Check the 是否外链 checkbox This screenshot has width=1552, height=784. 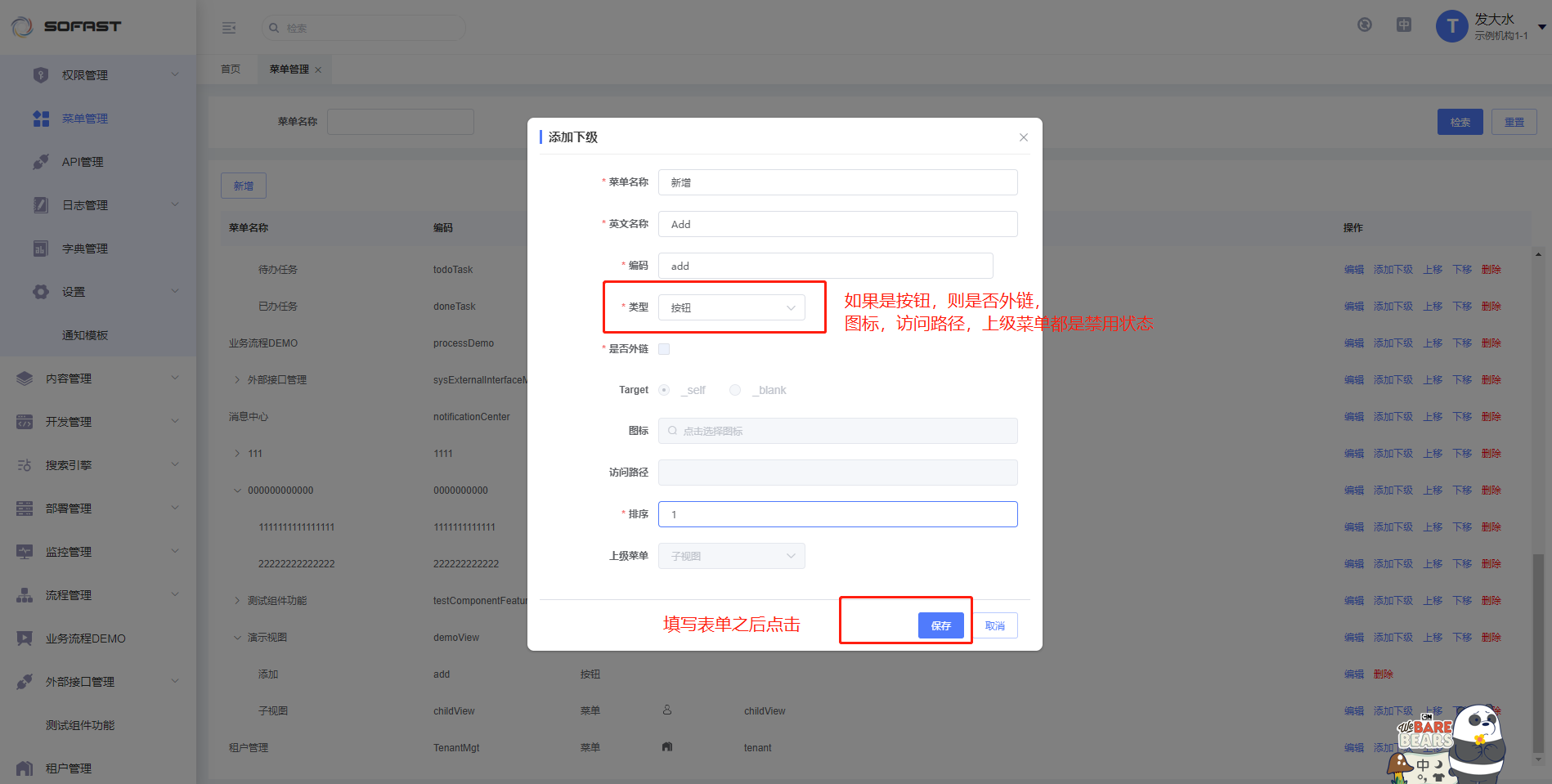(664, 349)
